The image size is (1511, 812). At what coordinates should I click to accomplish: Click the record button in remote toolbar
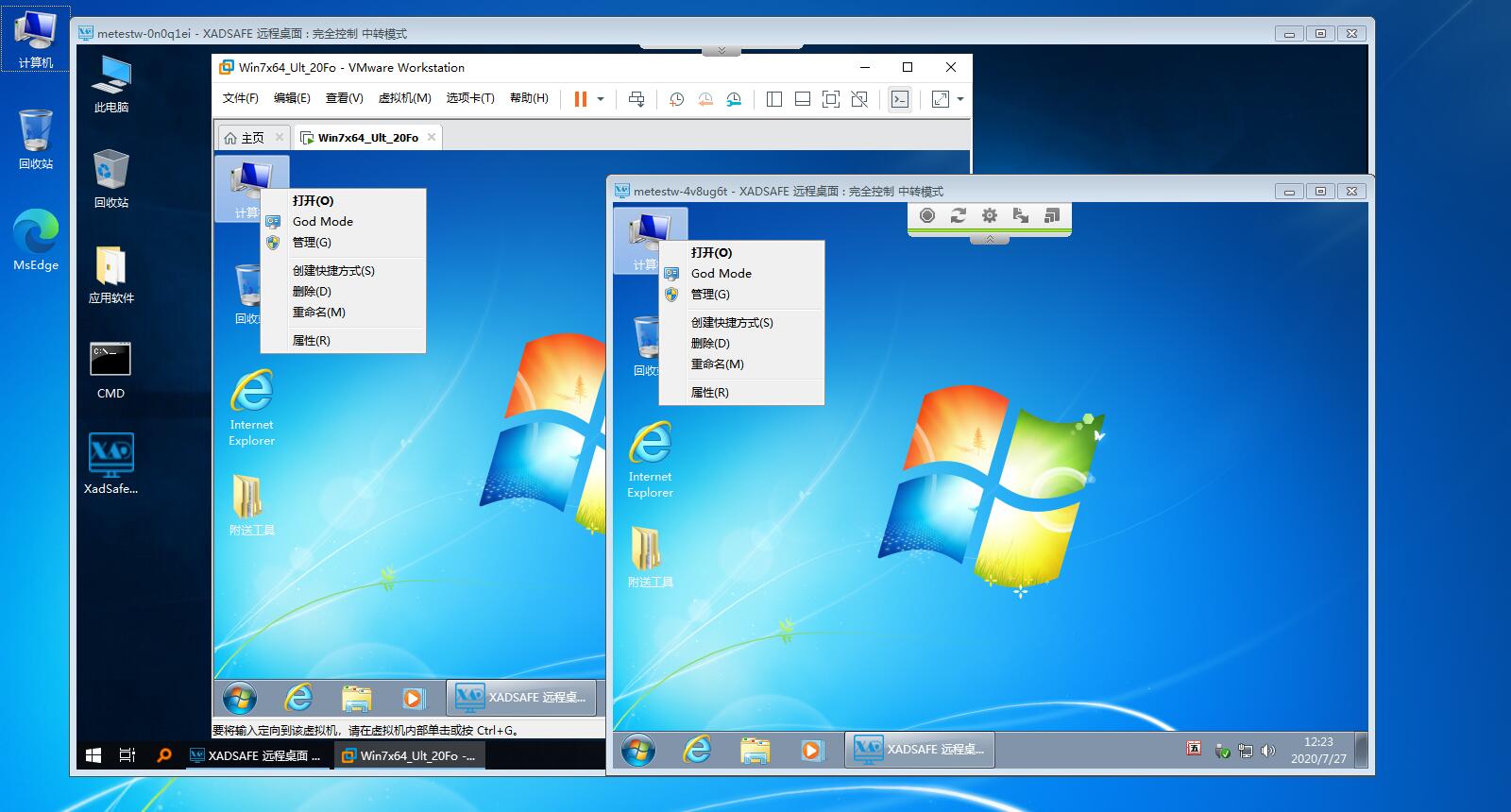(927, 215)
